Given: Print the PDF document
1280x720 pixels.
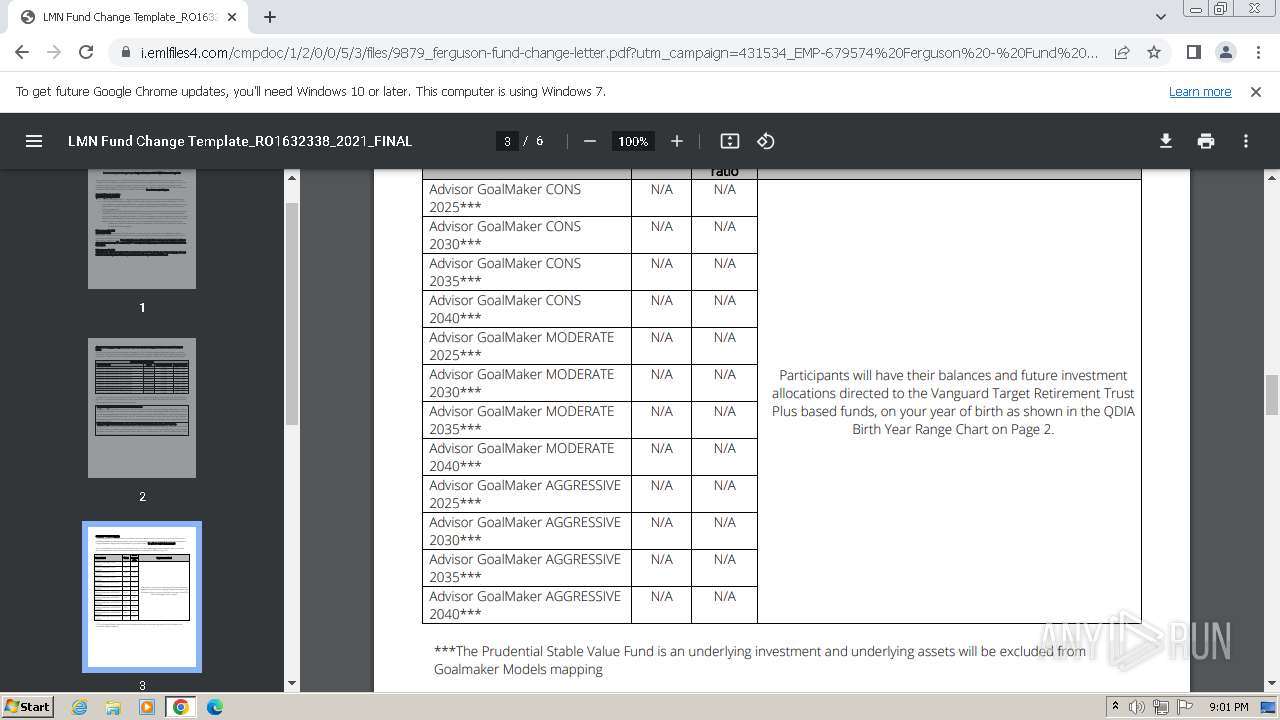Looking at the screenshot, I should pyautogui.click(x=1206, y=141).
